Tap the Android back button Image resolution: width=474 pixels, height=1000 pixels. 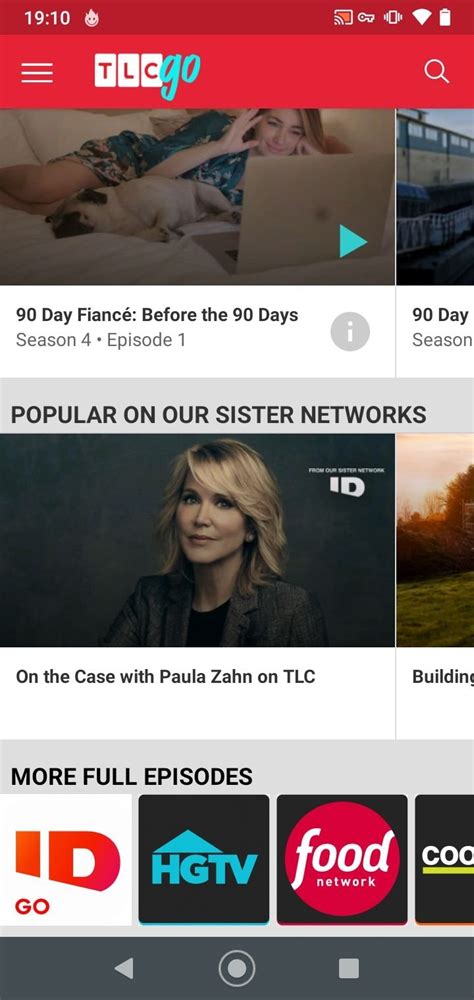point(124,969)
